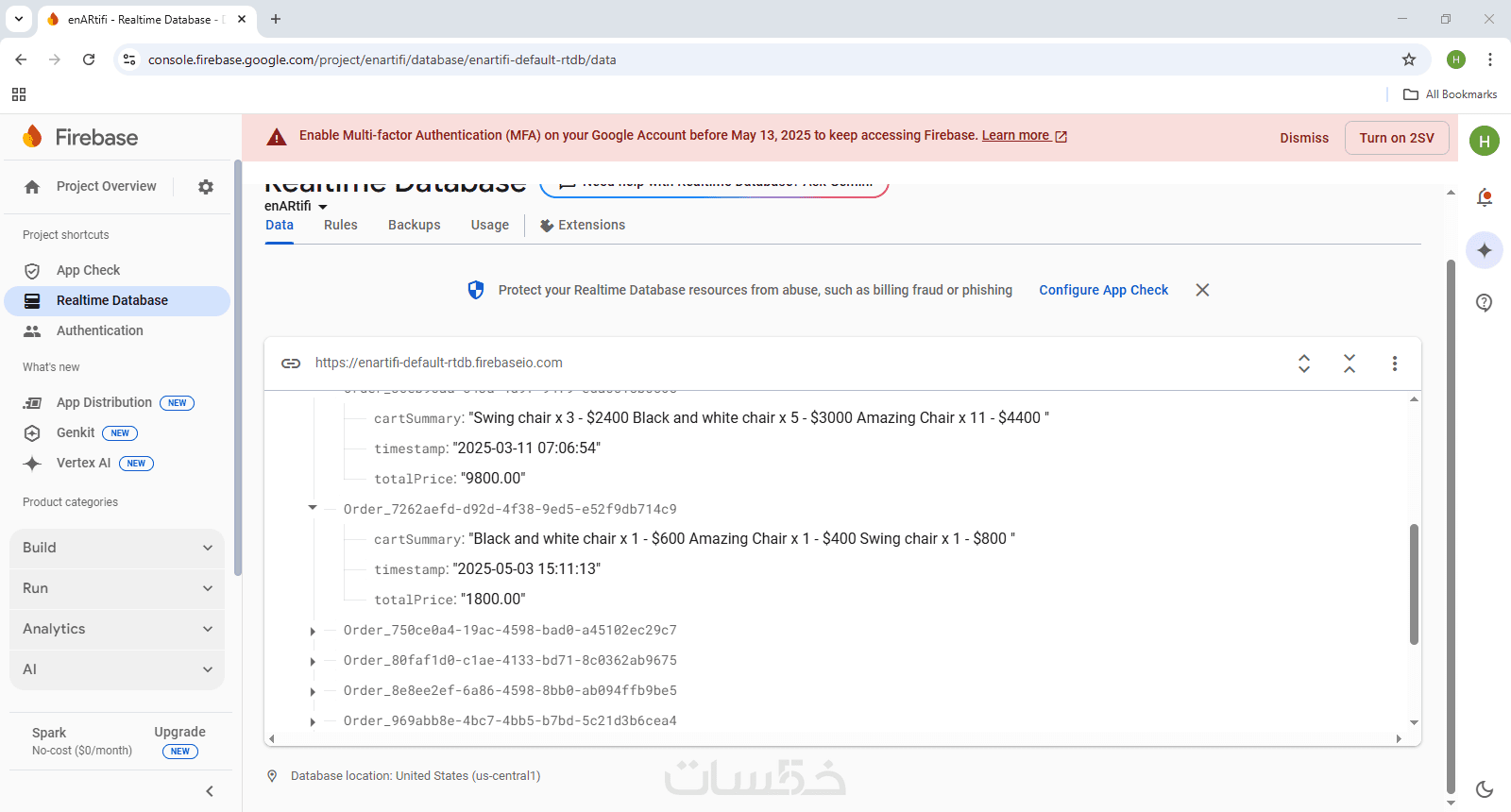
Task: Click the Gemini sparkle icon
Action: coord(1485,250)
